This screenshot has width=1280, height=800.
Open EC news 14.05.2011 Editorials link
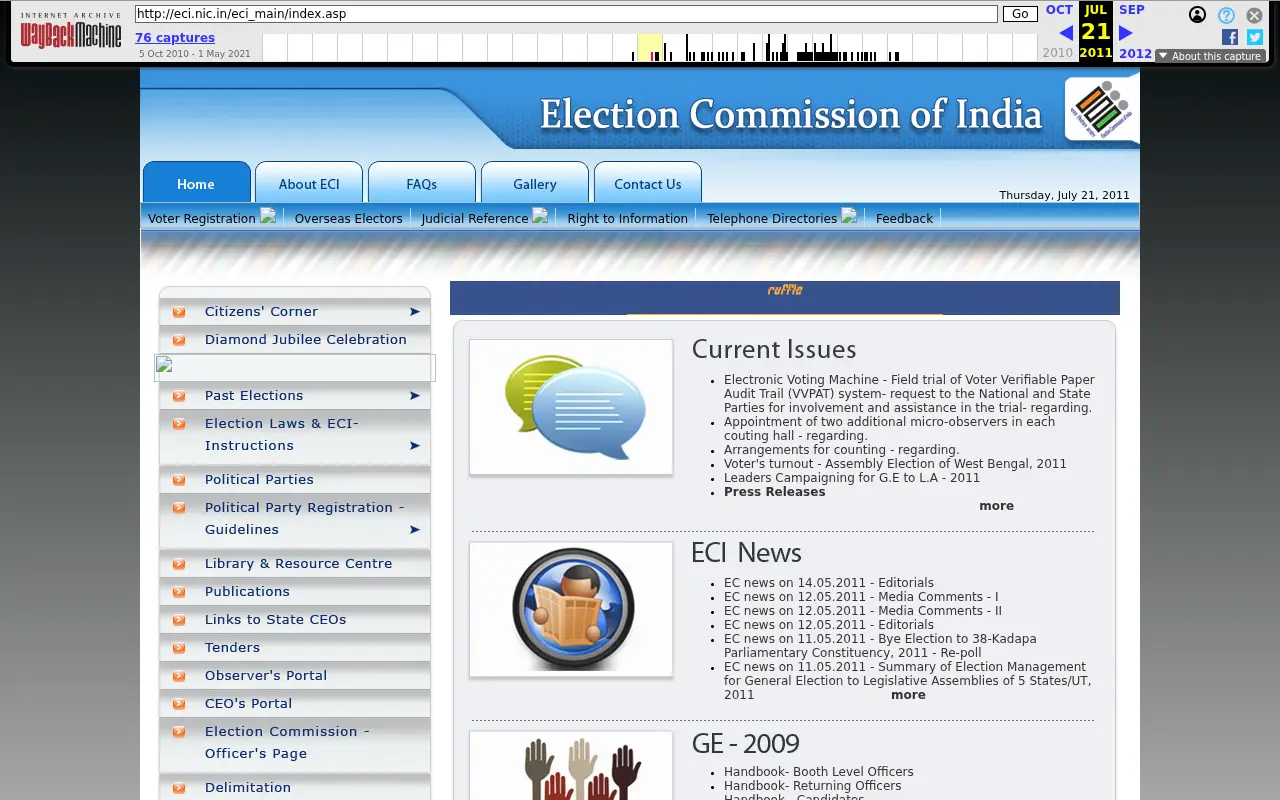829,583
